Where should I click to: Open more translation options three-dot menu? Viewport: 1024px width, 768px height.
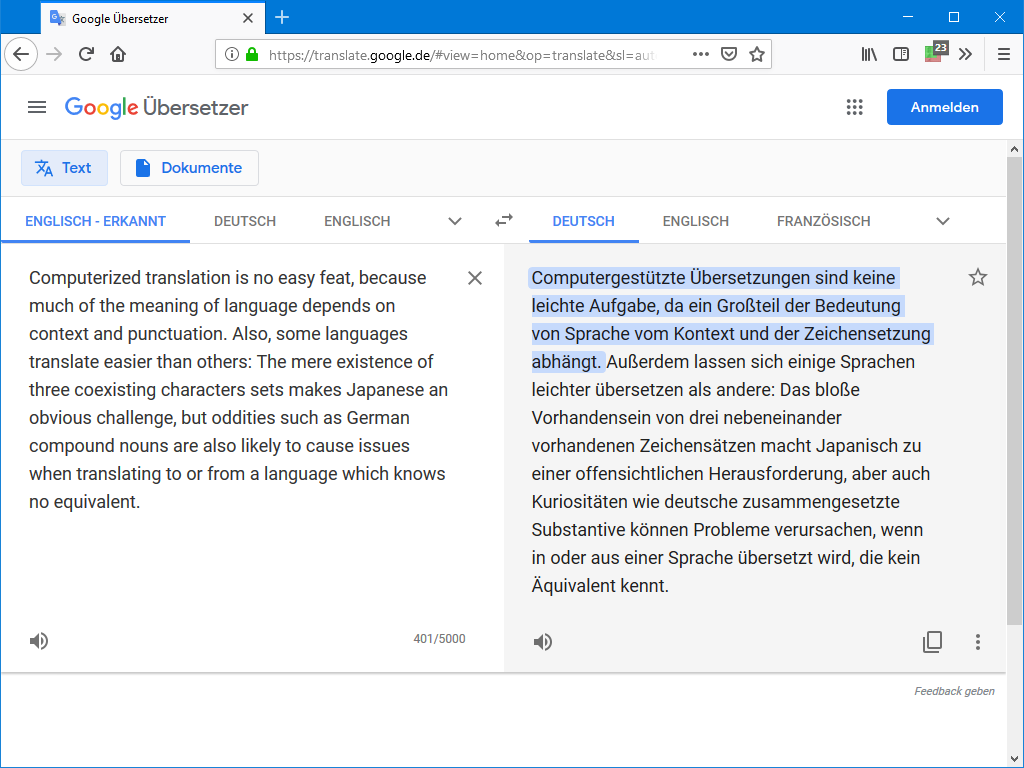pos(978,642)
